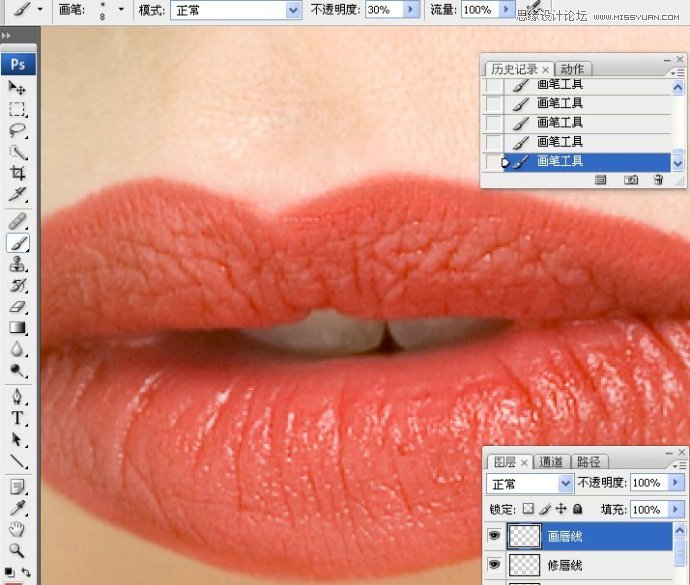Hide the 画唇线 layer
690x585 pixels.
tap(494, 535)
